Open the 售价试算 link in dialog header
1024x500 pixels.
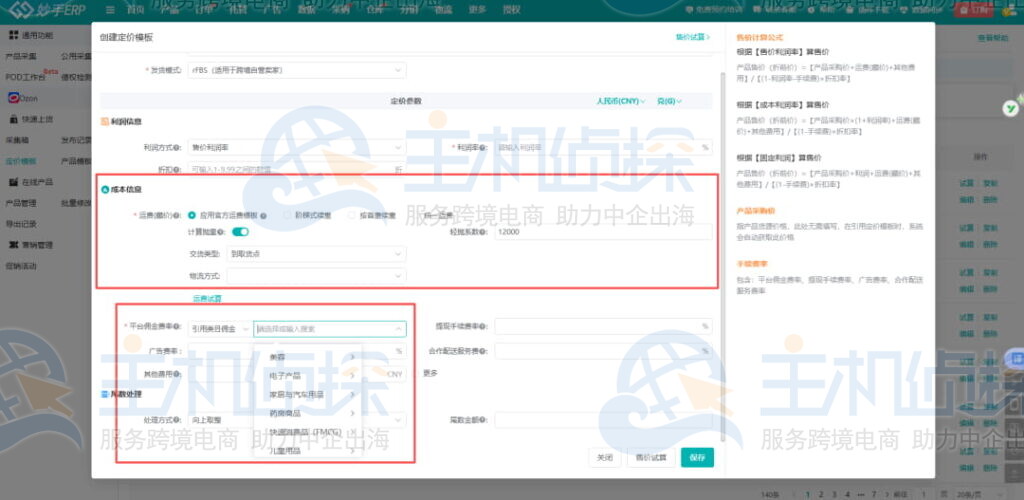click(x=692, y=37)
